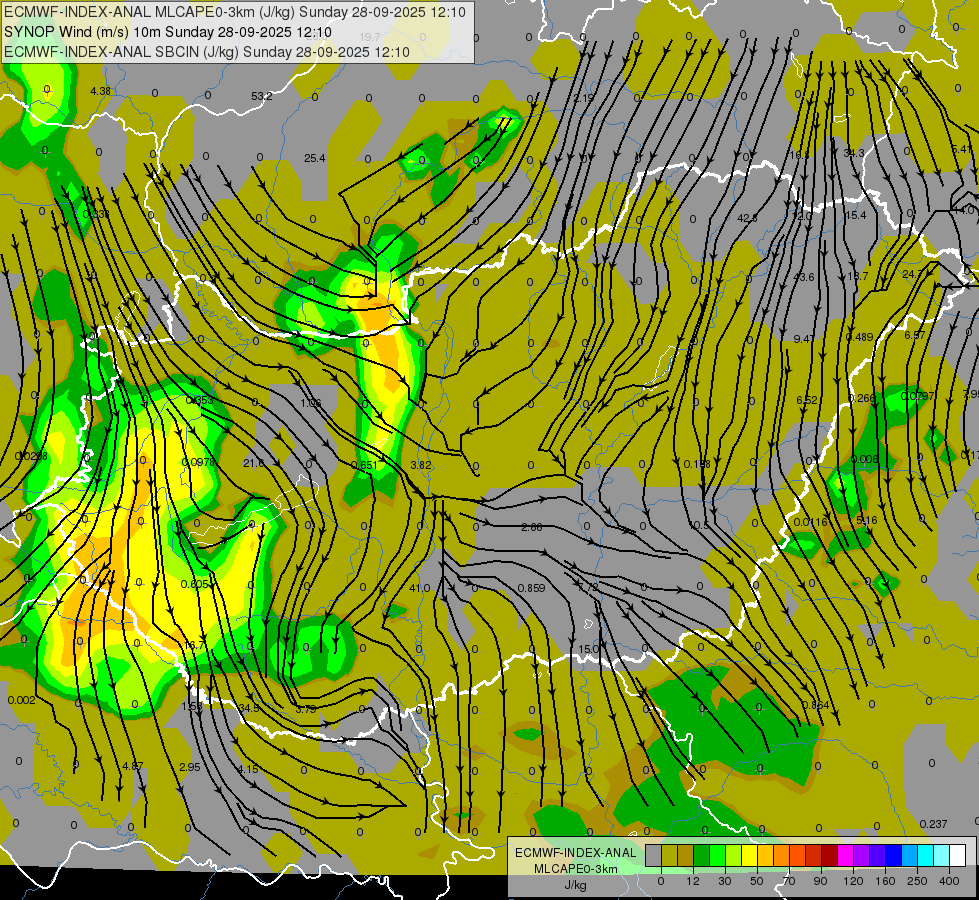Click legend tick label 12
Viewport: 979px width, 900px height.
click(692, 881)
